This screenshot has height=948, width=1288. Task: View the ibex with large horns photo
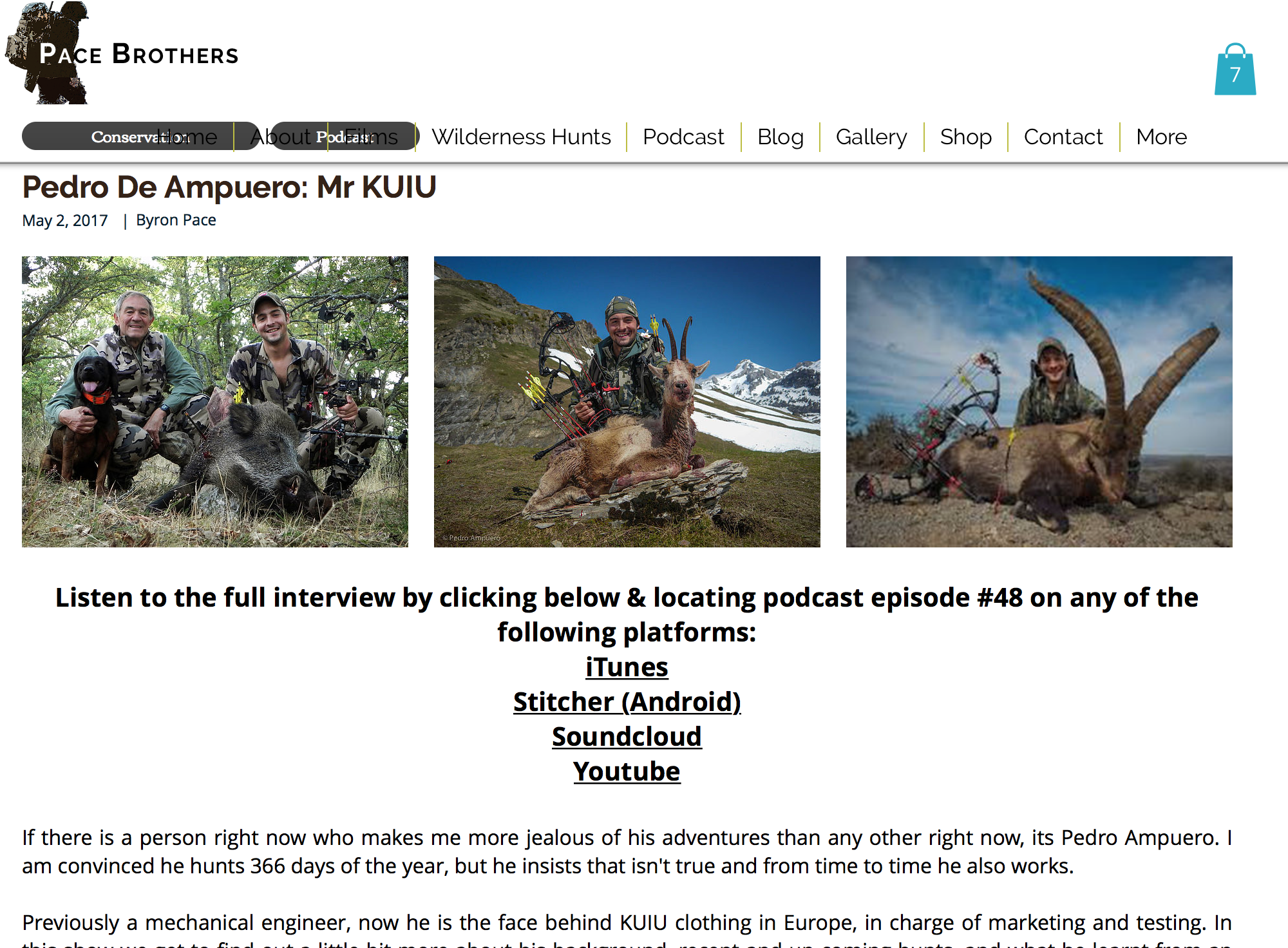click(x=1039, y=402)
